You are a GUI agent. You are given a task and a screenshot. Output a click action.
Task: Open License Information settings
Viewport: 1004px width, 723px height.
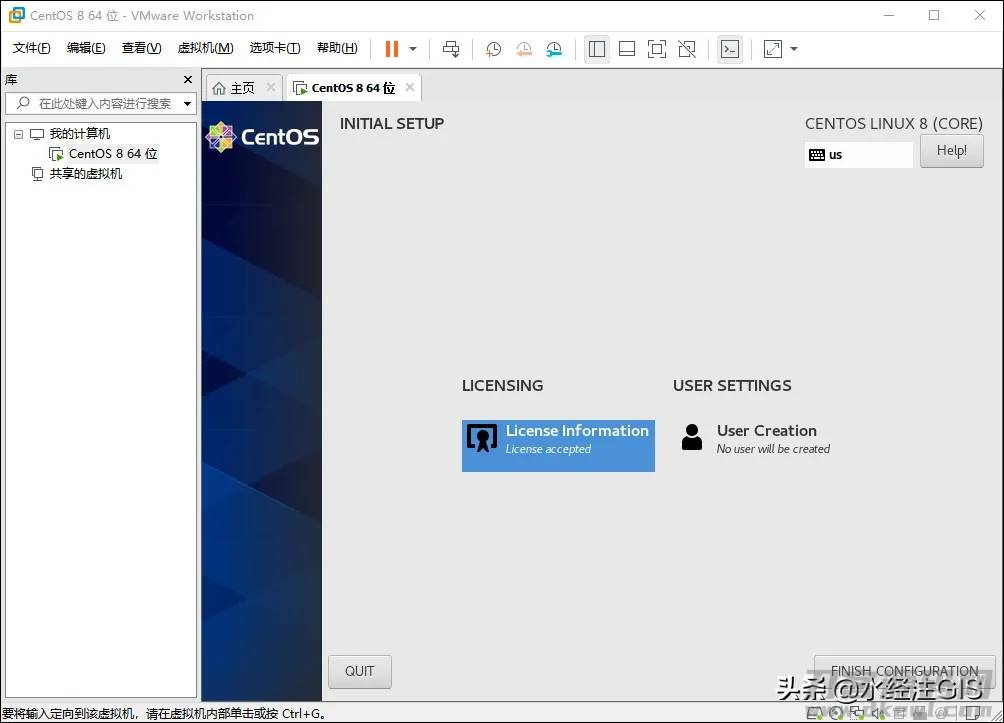pyautogui.click(x=558, y=446)
